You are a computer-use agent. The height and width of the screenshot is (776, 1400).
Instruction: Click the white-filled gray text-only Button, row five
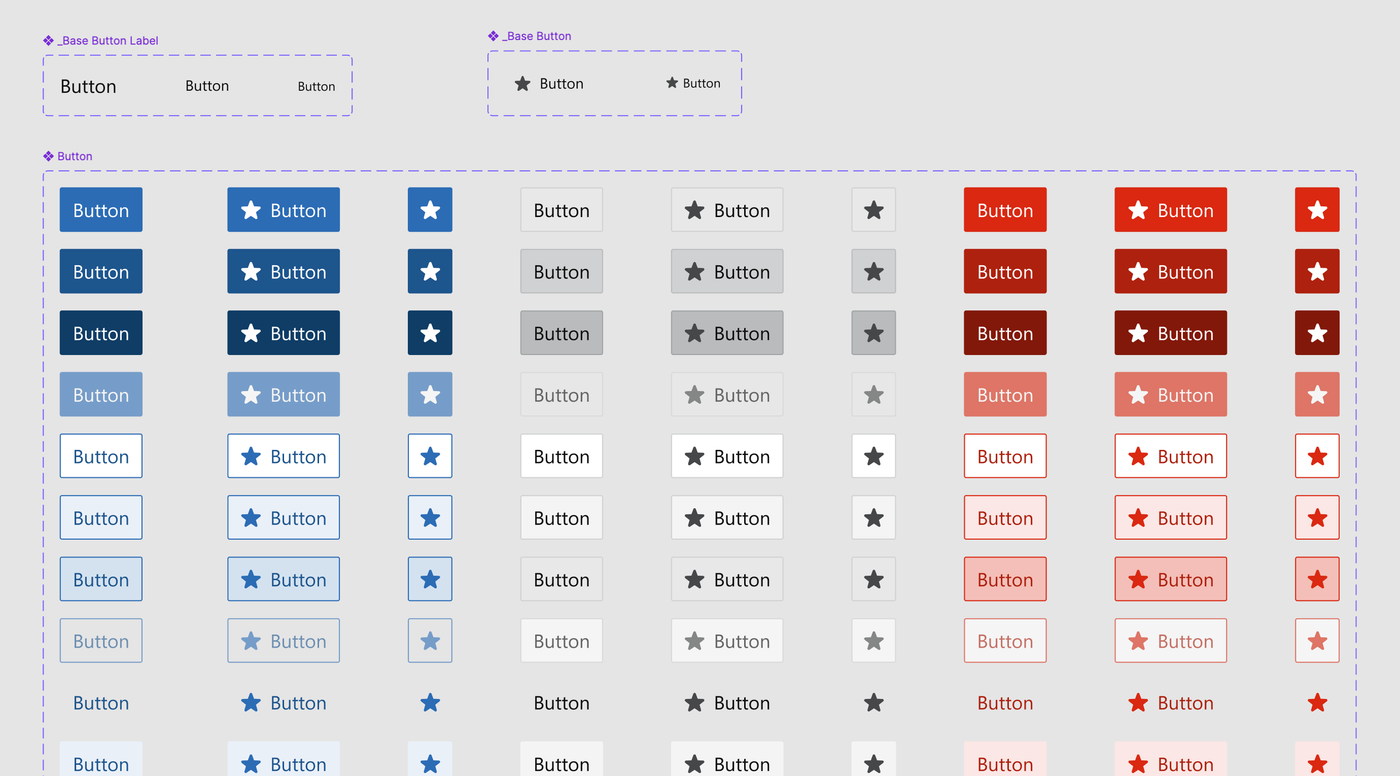[x=561, y=456]
